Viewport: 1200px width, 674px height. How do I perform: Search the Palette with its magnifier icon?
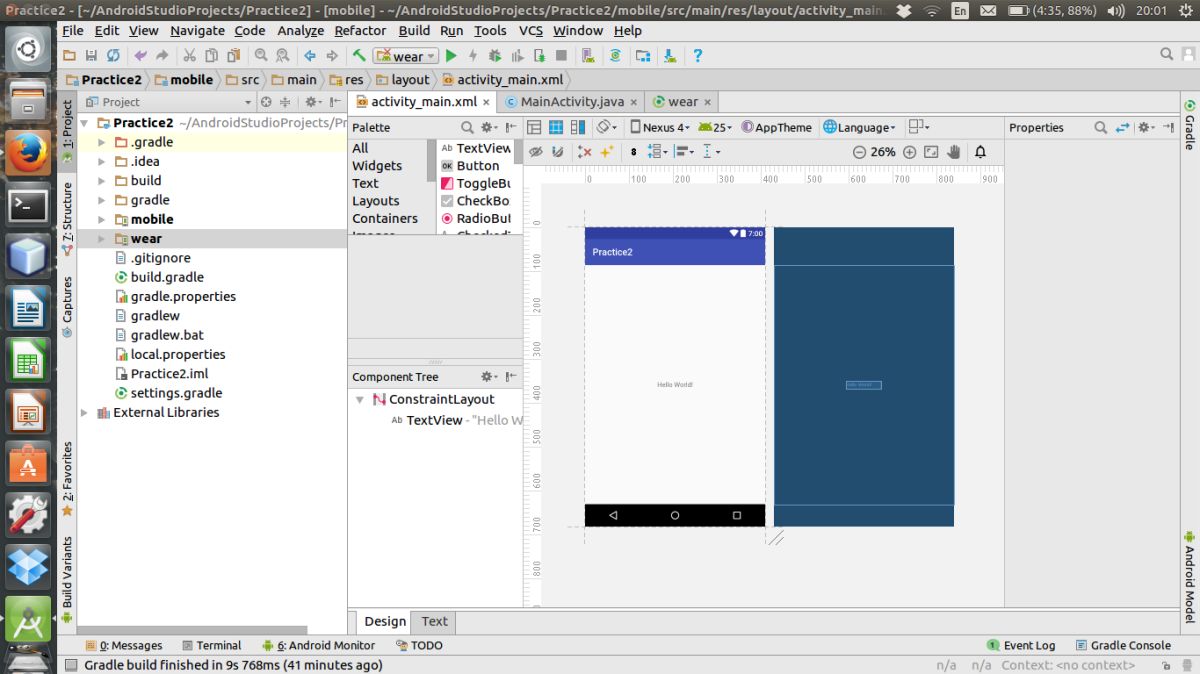tap(466, 127)
